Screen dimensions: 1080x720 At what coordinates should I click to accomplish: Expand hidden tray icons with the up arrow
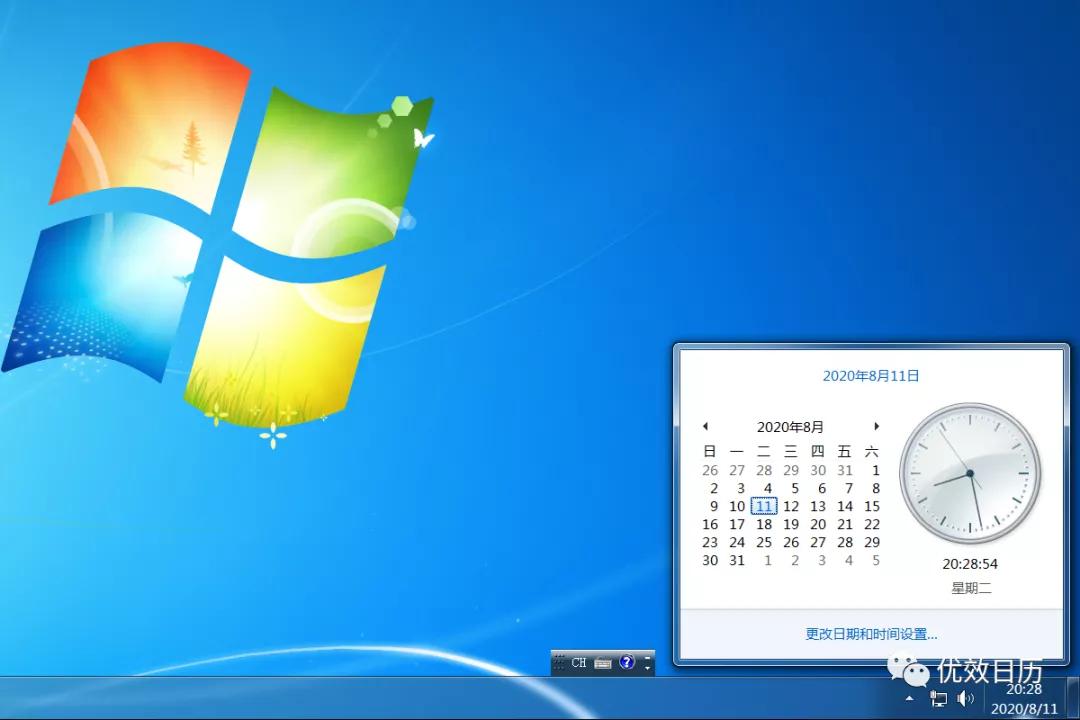pos(908,698)
